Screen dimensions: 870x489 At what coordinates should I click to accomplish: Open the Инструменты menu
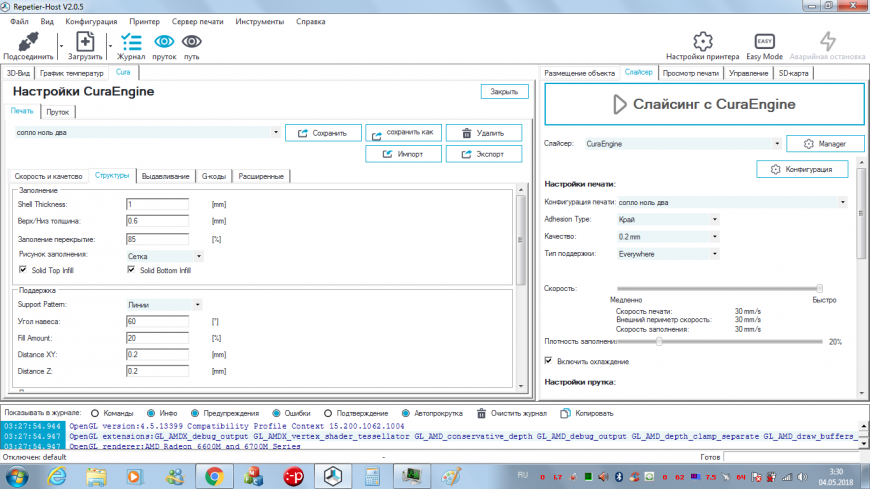pos(259,22)
